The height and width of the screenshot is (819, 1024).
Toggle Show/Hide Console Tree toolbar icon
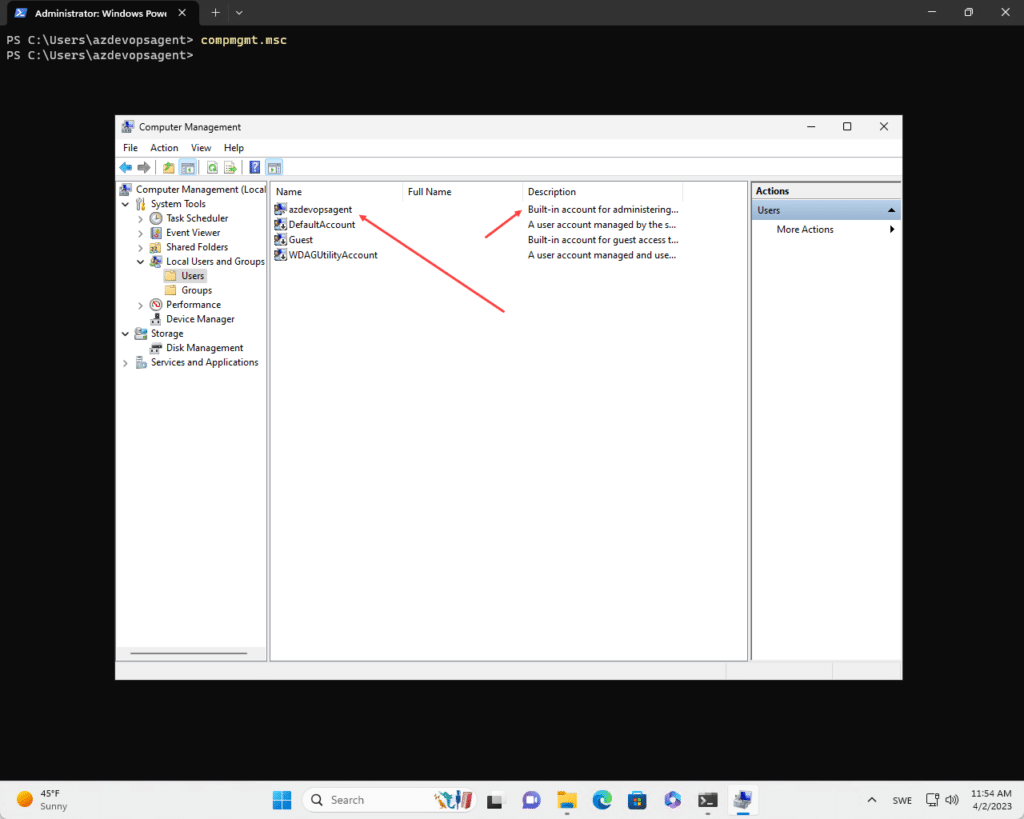pos(188,168)
